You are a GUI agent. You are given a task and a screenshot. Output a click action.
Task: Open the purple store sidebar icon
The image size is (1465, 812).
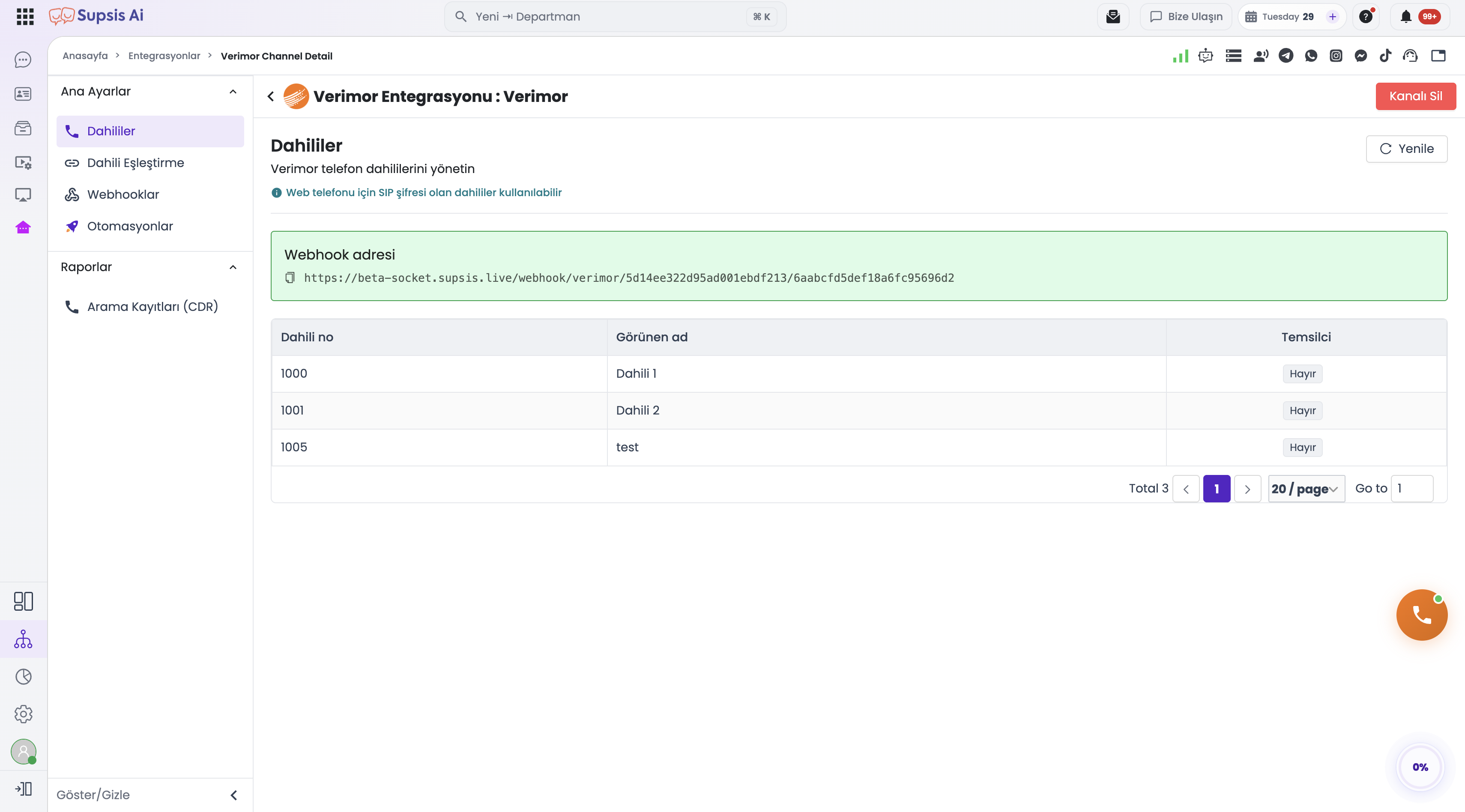[23, 227]
